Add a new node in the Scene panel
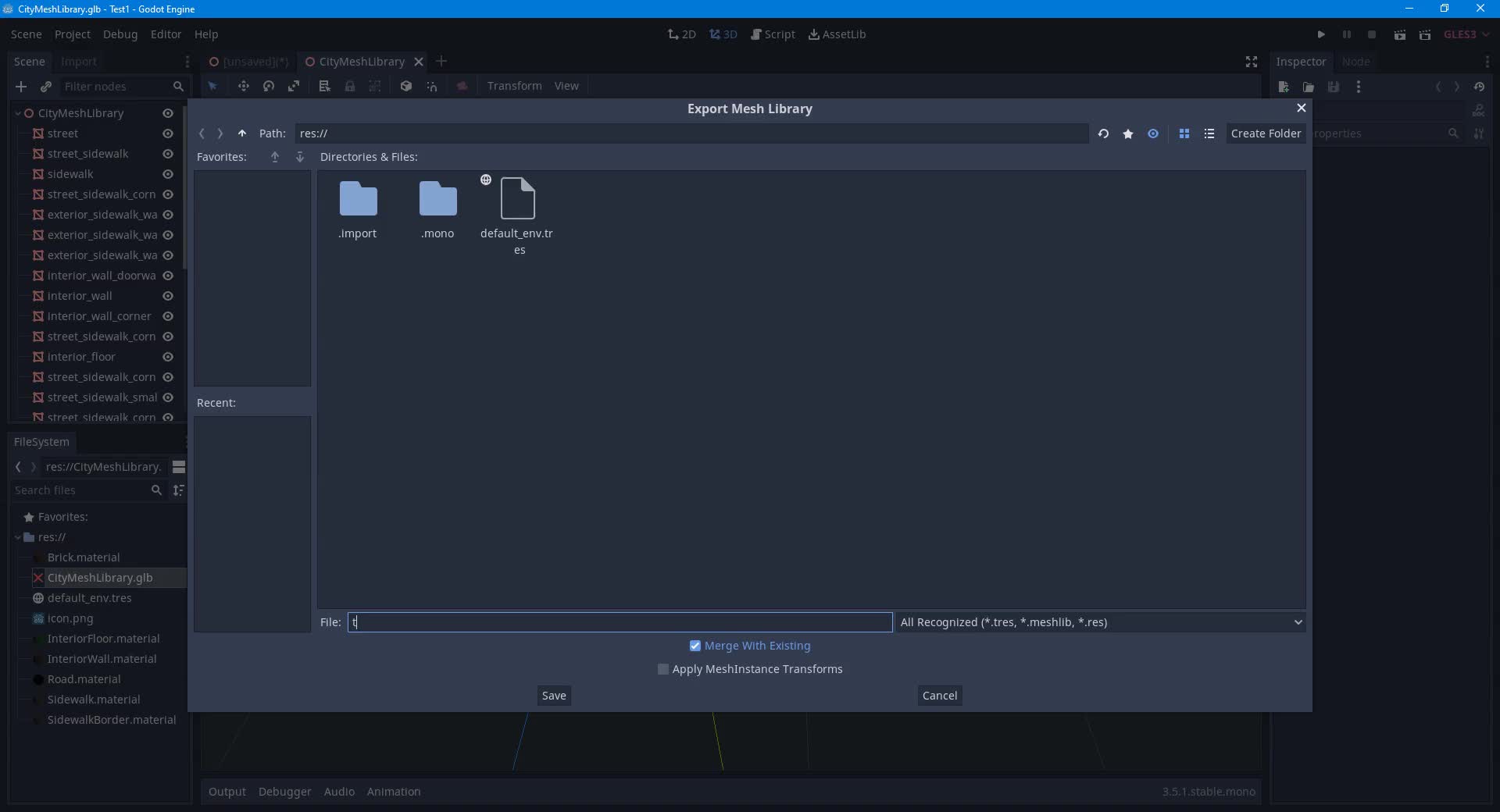 click(x=21, y=87)
